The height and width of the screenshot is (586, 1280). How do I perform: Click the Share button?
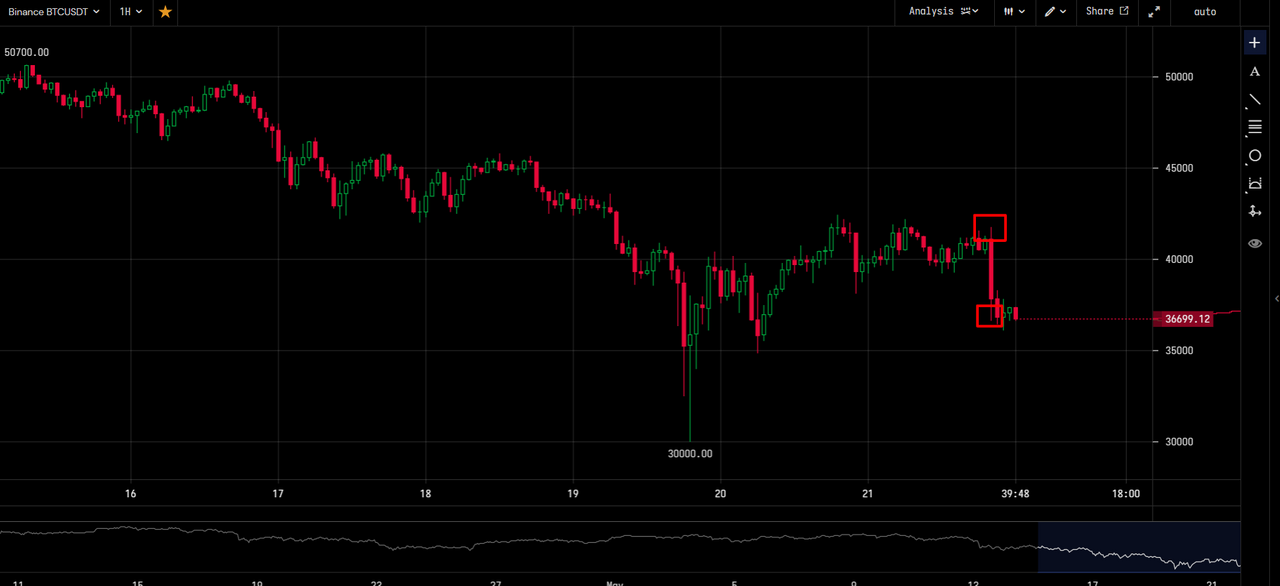pyautogui.click(x=1107, y=11)
